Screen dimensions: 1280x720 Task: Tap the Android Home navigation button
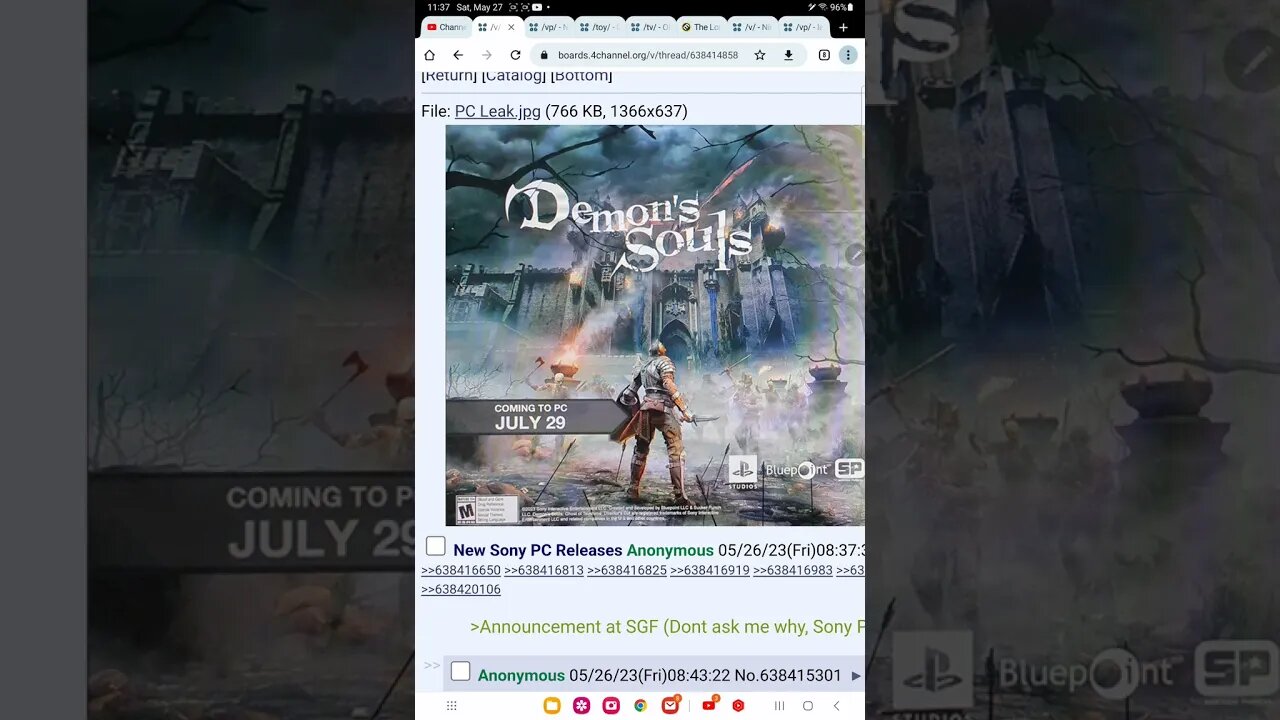(808, 705)
